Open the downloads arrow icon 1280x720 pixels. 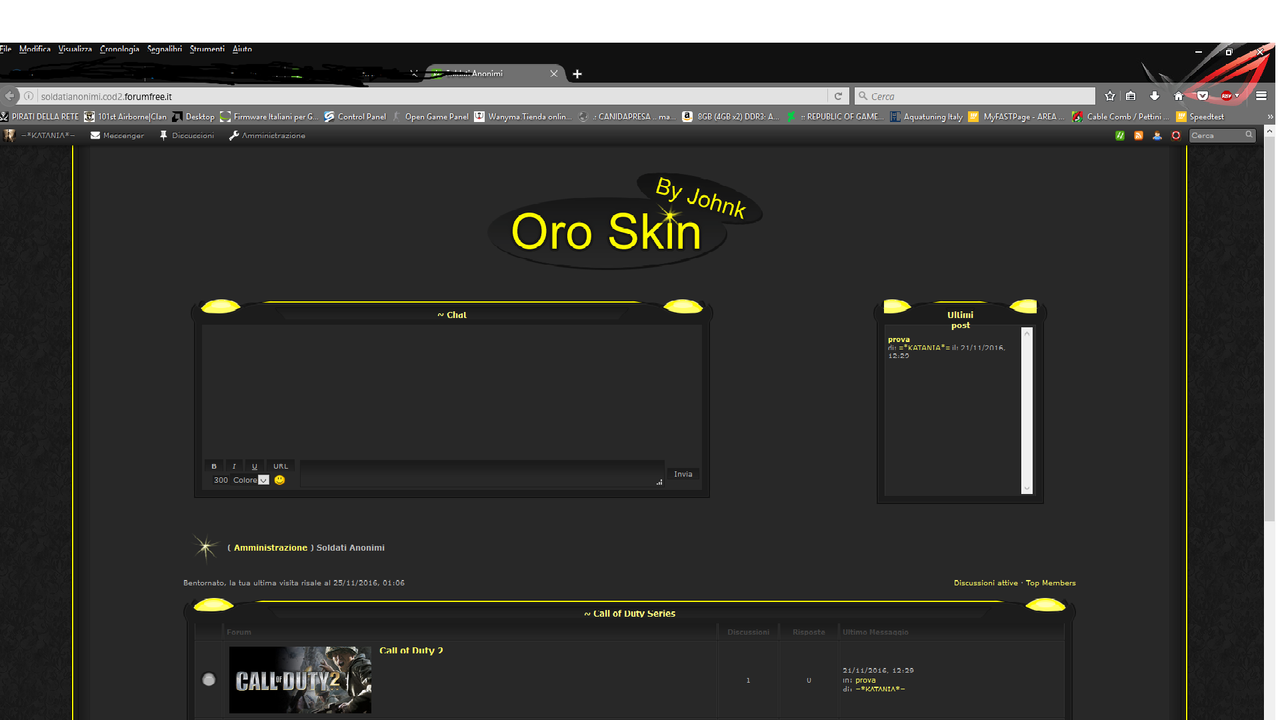coord(1155,96)
